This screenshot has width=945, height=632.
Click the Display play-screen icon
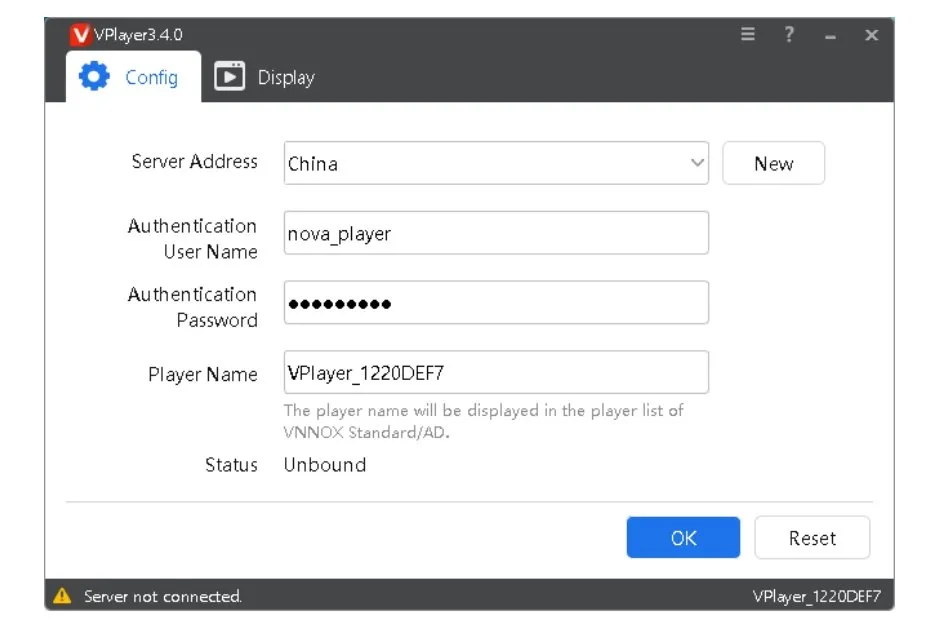pos(230,76)
